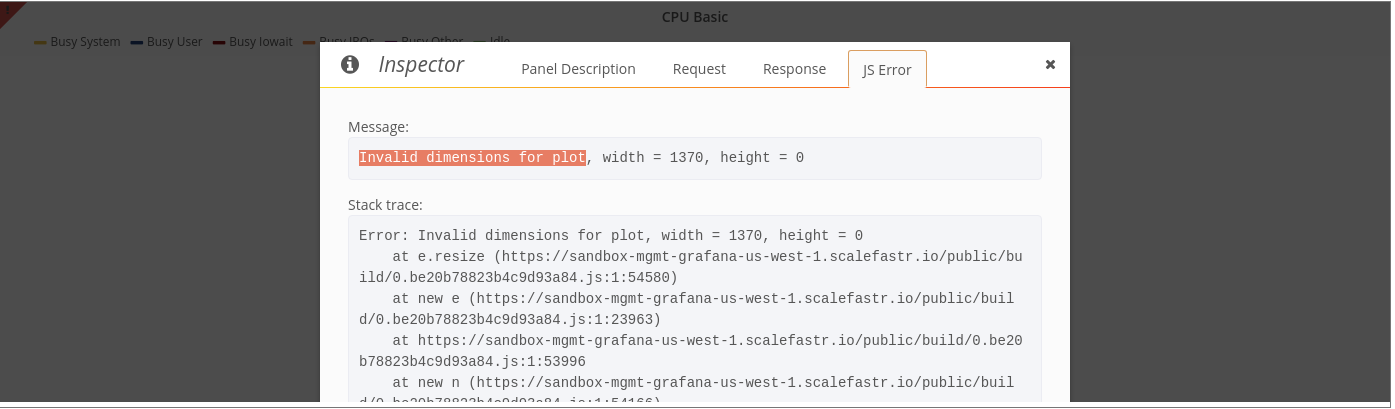Click the Busy IRQs orange color line
The height and width of the screenshot is (409, 1395).
pos(309,43)
